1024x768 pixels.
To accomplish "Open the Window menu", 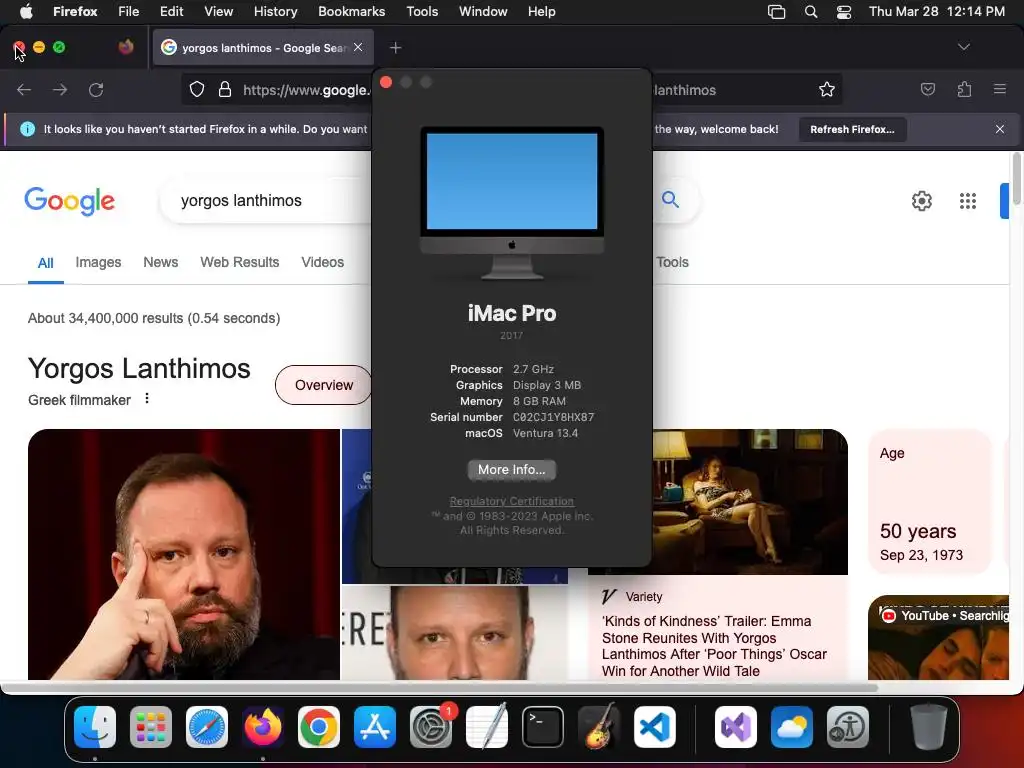I will point(483,11).
